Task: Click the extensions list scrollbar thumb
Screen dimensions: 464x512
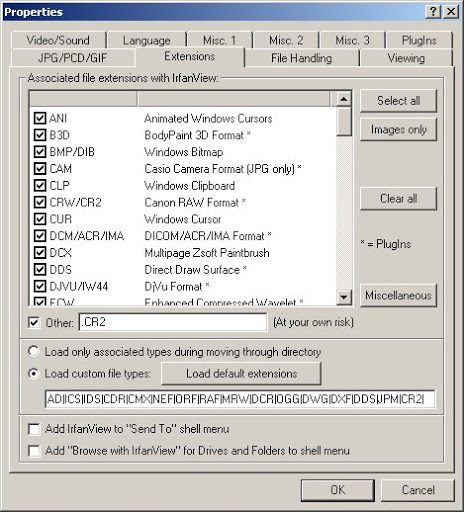Action: click(344, 121)
